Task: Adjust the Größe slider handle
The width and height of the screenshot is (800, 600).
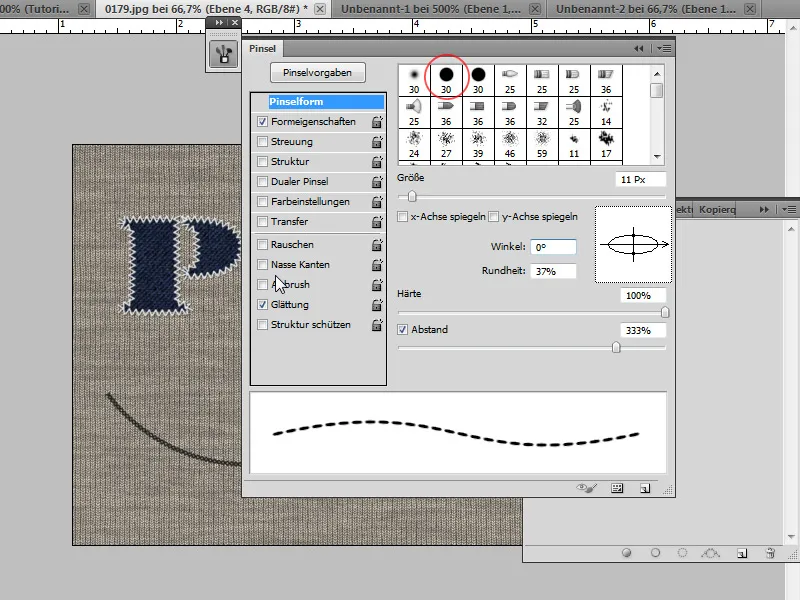Action: 412,196
